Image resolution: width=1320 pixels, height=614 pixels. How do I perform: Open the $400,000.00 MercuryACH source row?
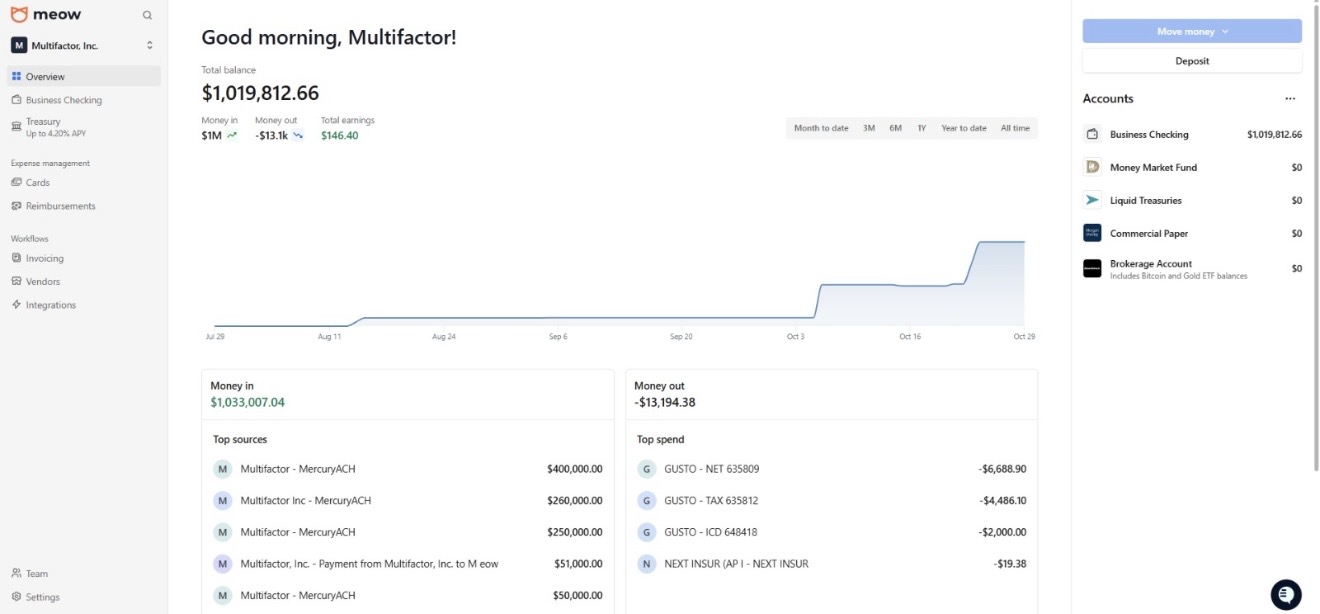408,468
